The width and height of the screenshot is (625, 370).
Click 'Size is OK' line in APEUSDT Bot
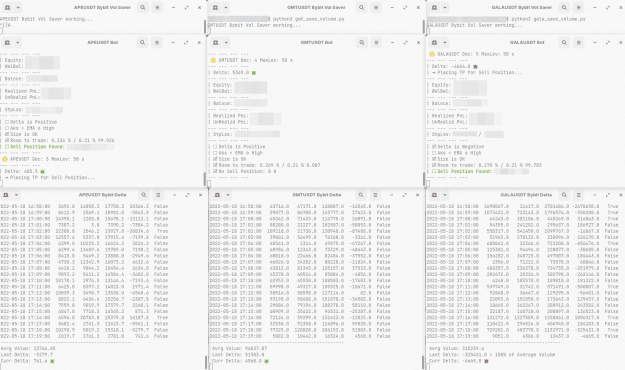pos(22,134)
